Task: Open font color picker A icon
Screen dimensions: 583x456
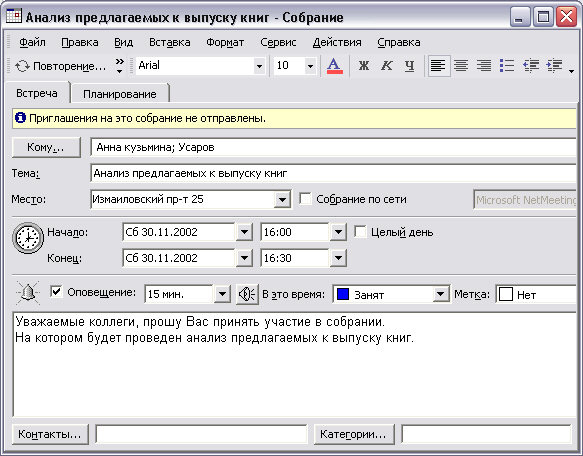Action: tap(335, 66)
